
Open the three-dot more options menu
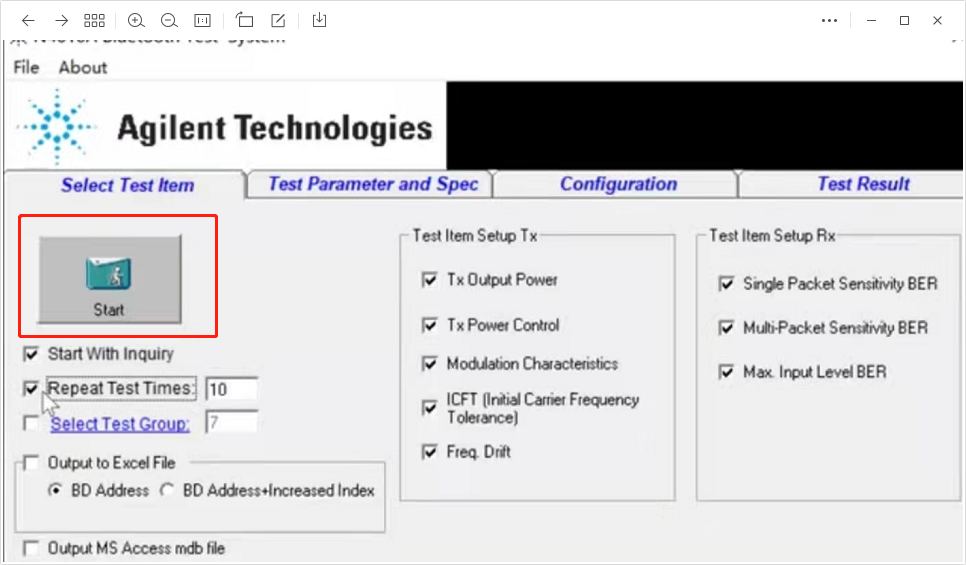coord(829,20)
